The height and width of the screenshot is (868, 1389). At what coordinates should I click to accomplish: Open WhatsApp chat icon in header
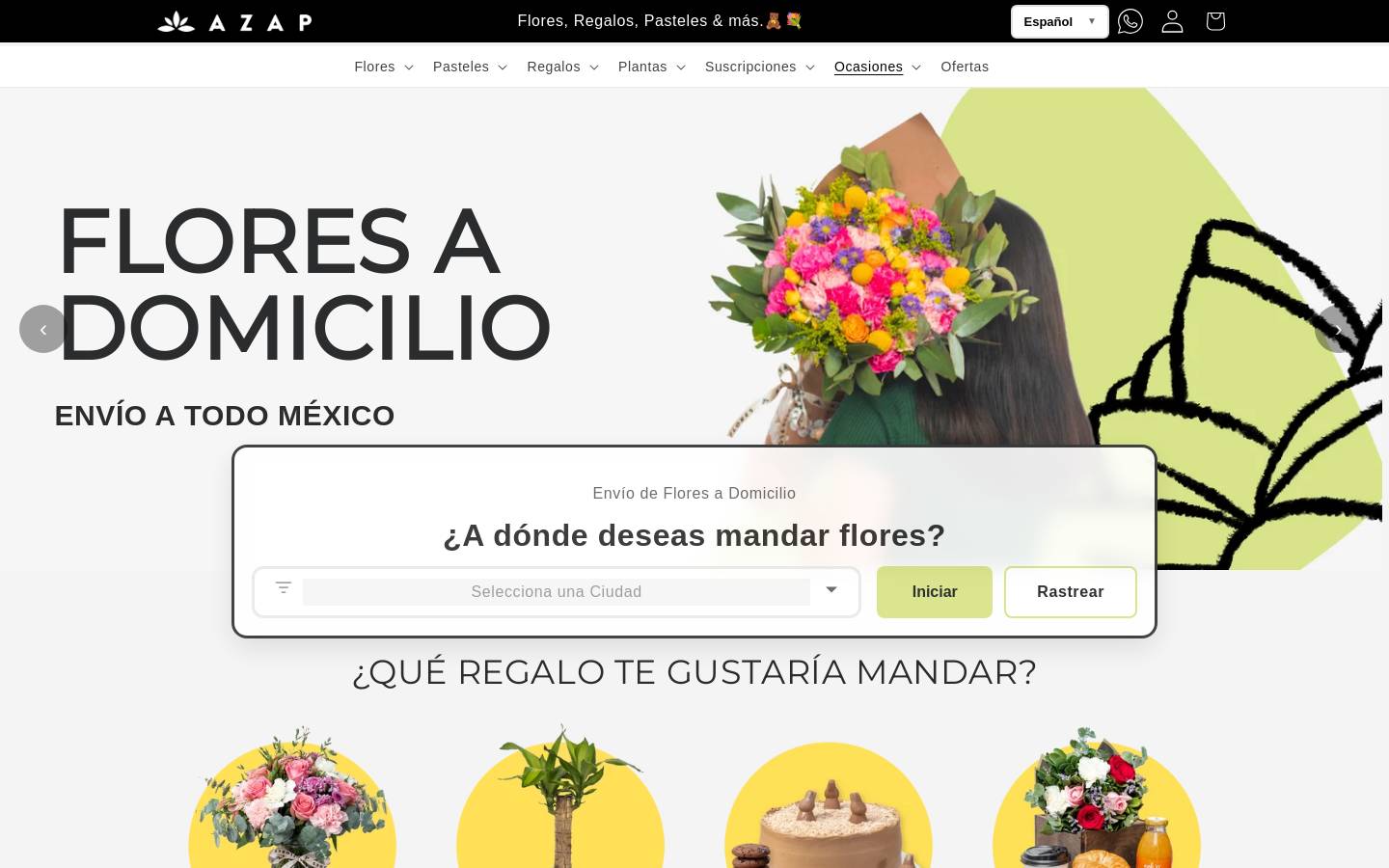click(1130, 21)
